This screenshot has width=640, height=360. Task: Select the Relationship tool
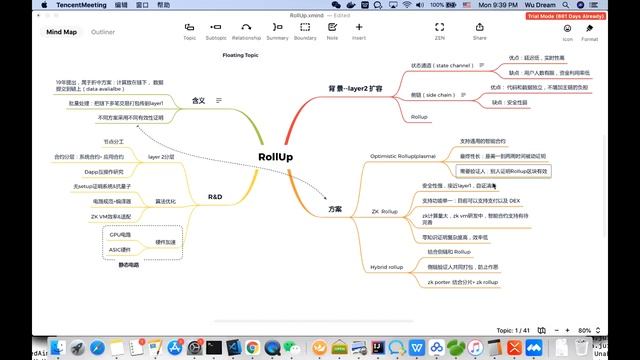click(x=246, y=31)
